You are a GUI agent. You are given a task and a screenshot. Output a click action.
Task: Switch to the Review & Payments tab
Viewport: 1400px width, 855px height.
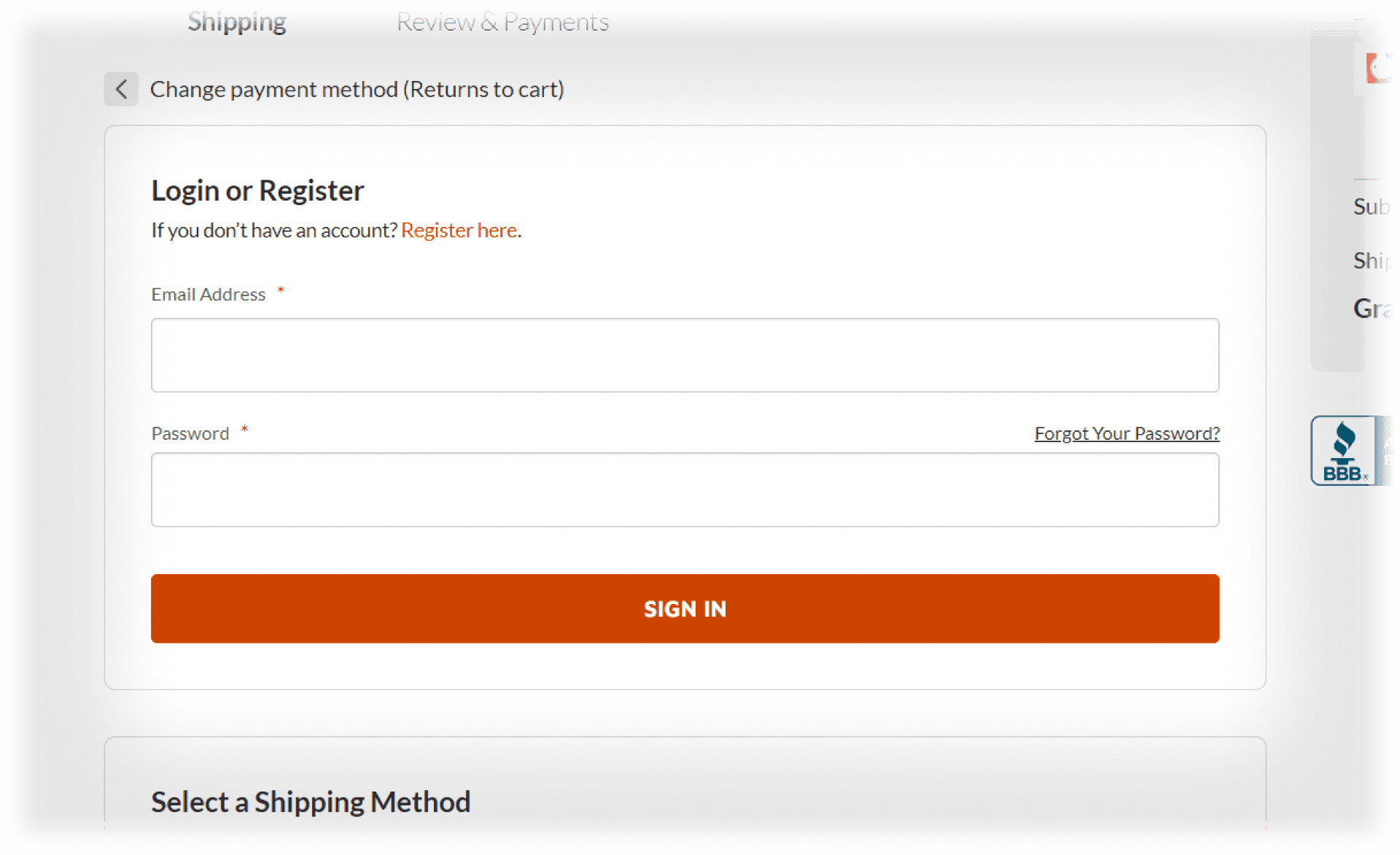502,21
